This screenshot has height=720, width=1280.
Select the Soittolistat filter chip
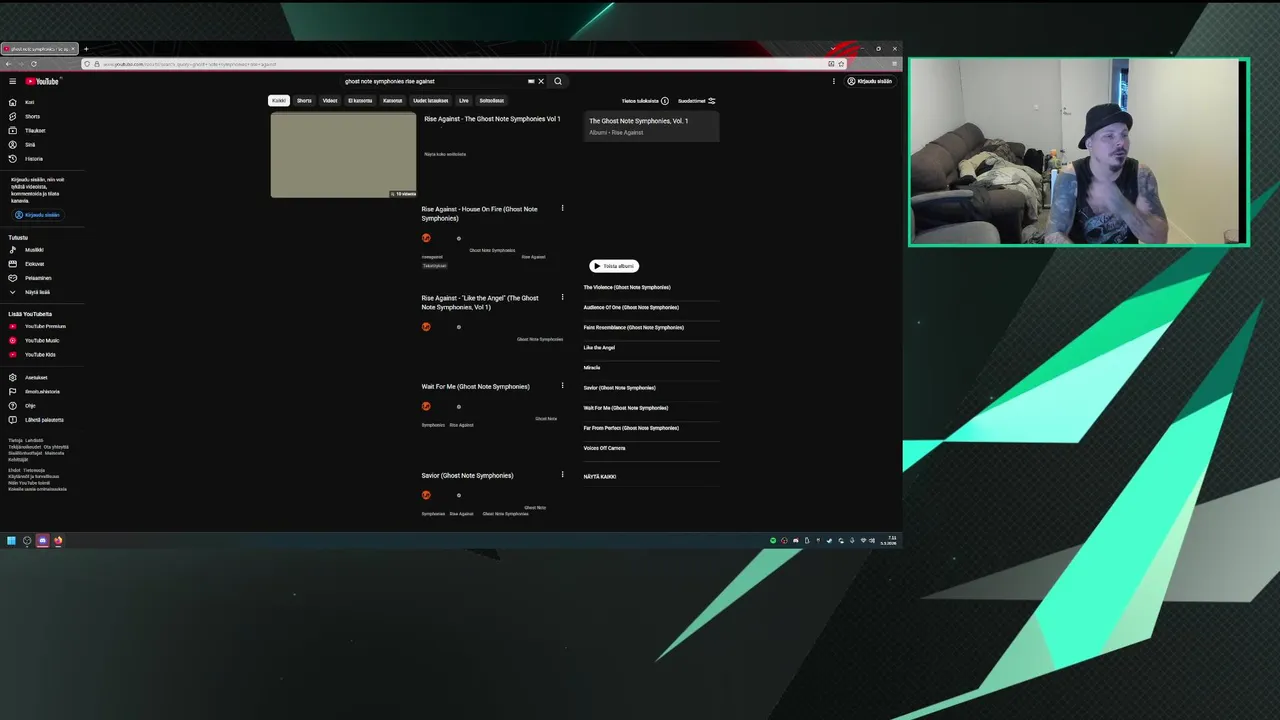click(491, 100)
